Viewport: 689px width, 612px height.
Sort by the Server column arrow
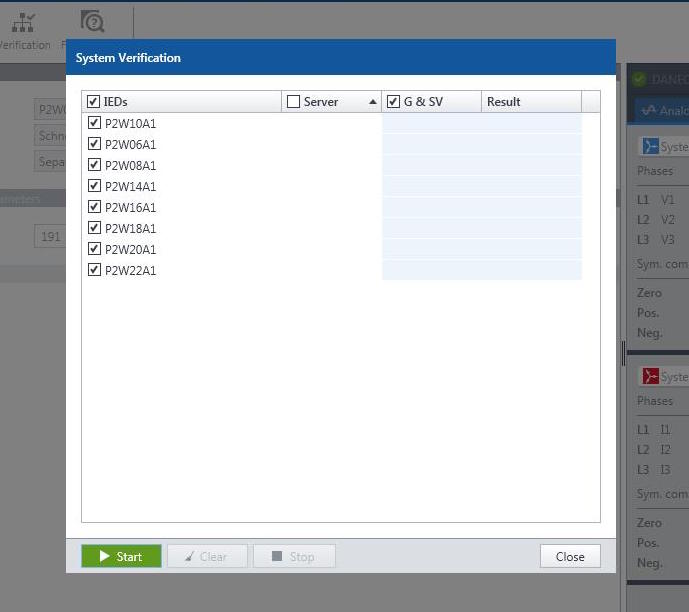pos(373,102)
